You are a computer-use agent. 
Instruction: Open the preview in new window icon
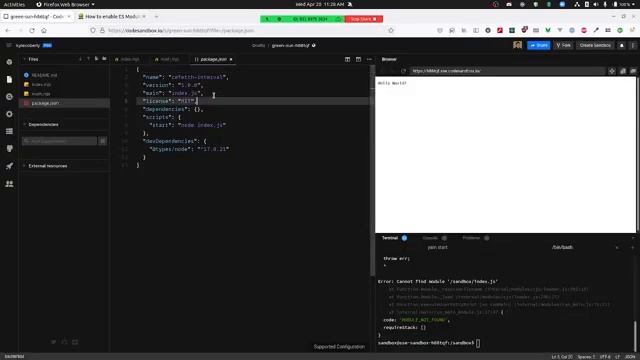(x=633, y=71)
